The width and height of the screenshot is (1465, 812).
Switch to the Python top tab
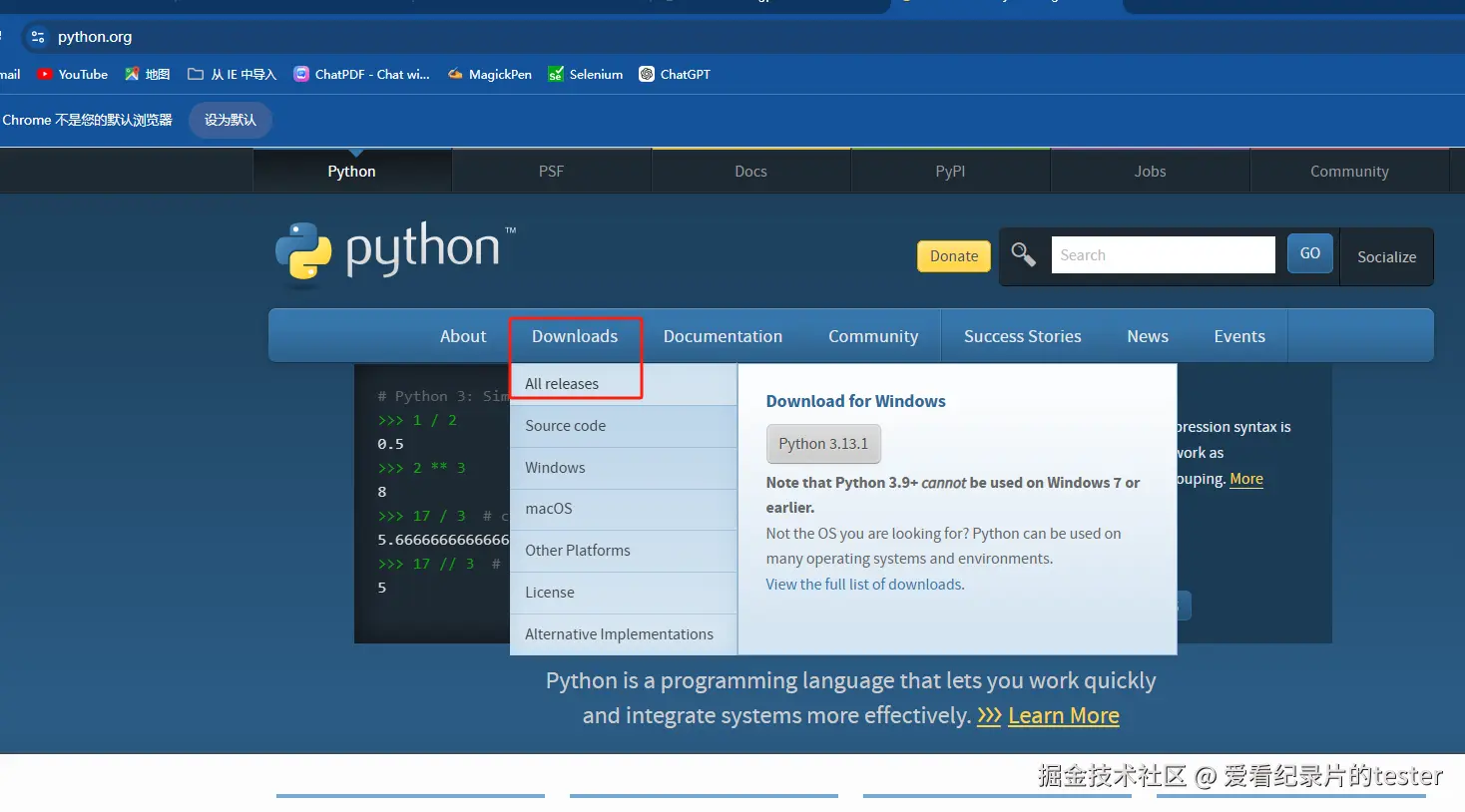352,172
